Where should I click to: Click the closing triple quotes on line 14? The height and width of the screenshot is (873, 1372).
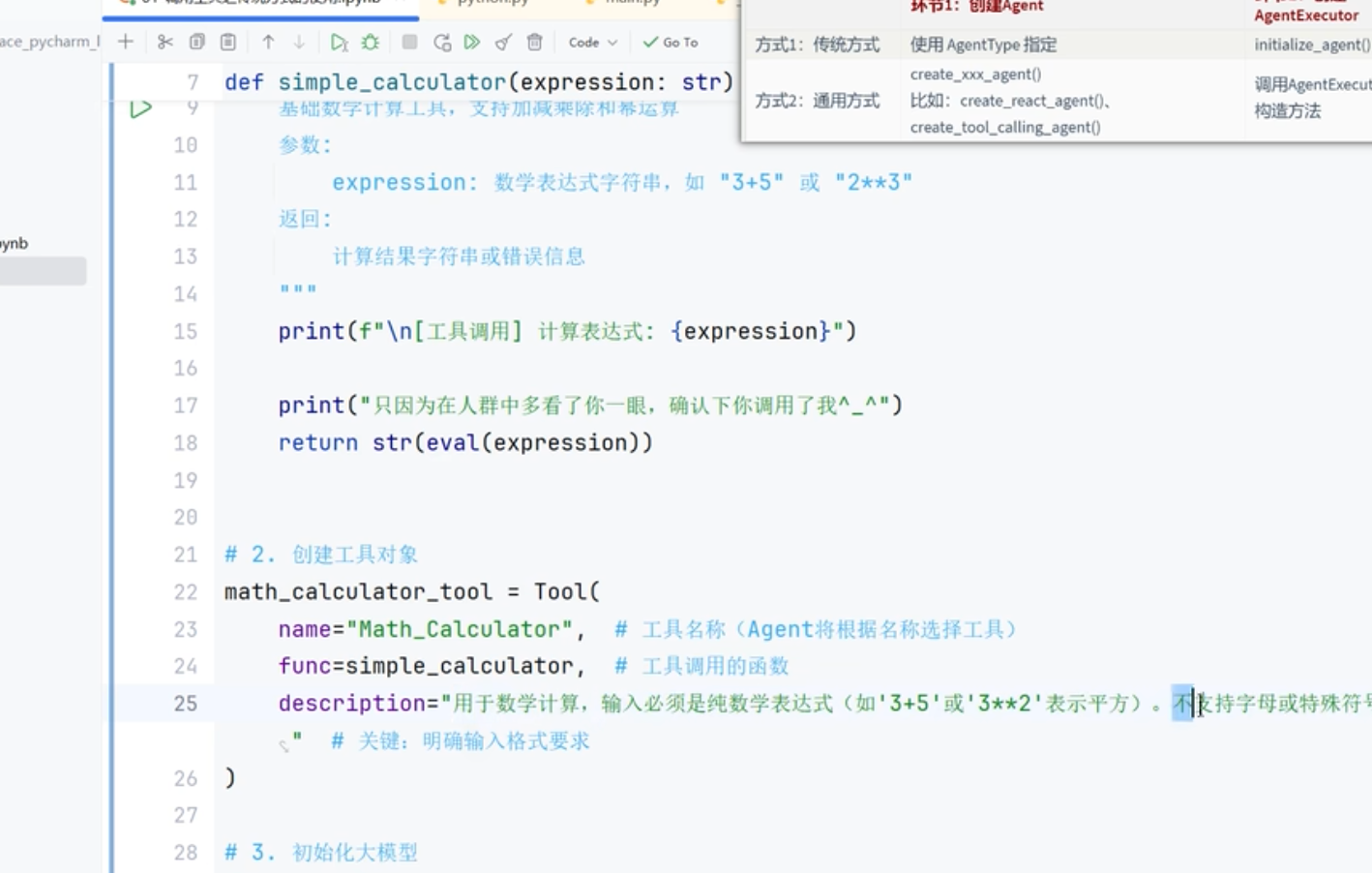298,289
